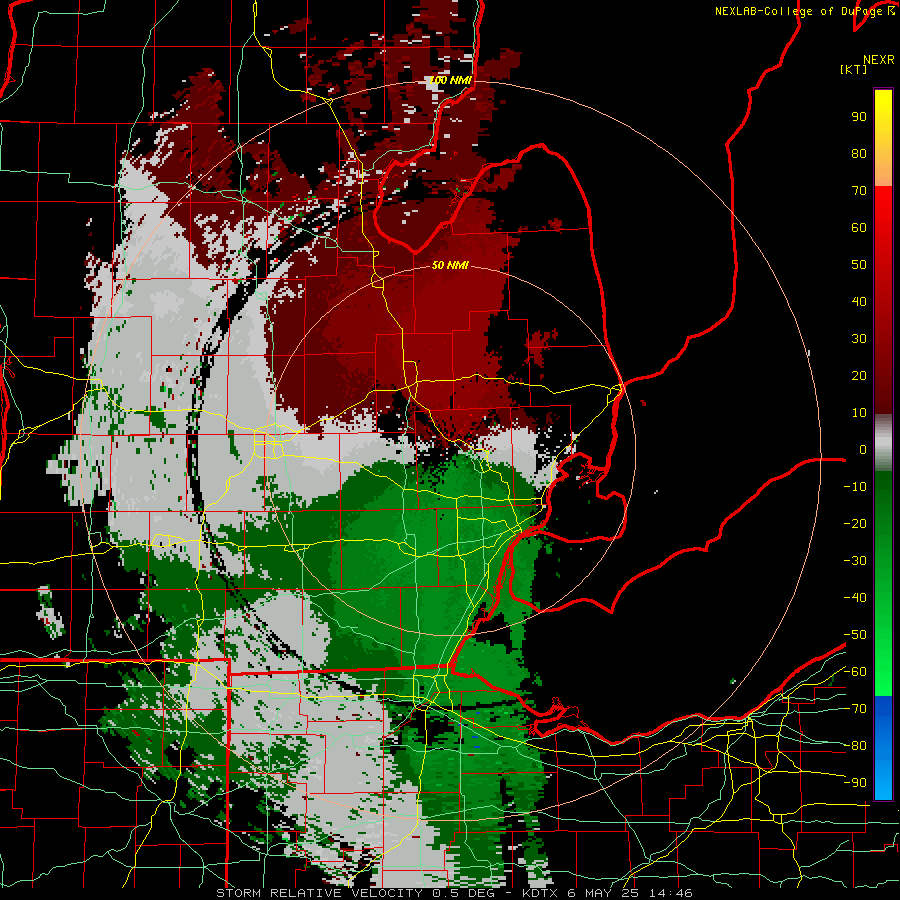
Task: Select the positive 50 legend value
Action: click(859, 265)
